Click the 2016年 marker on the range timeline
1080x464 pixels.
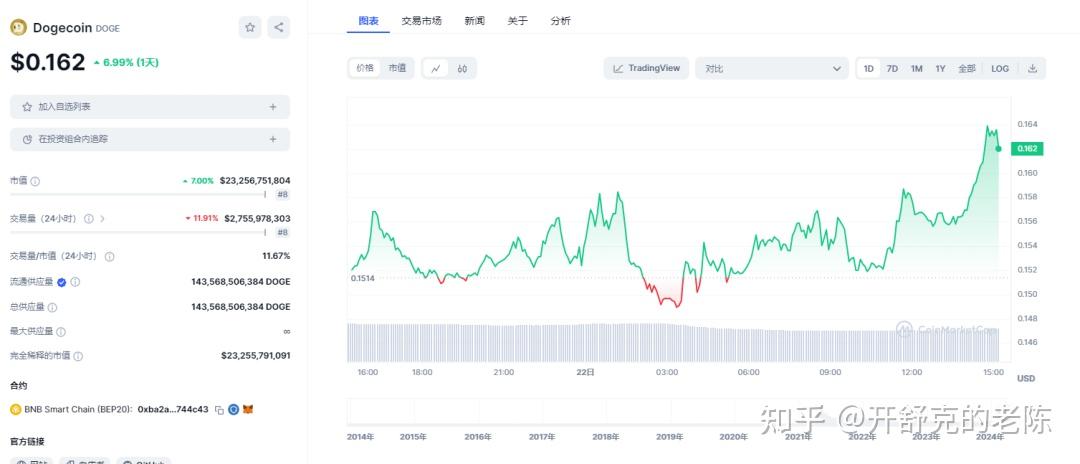478,437
